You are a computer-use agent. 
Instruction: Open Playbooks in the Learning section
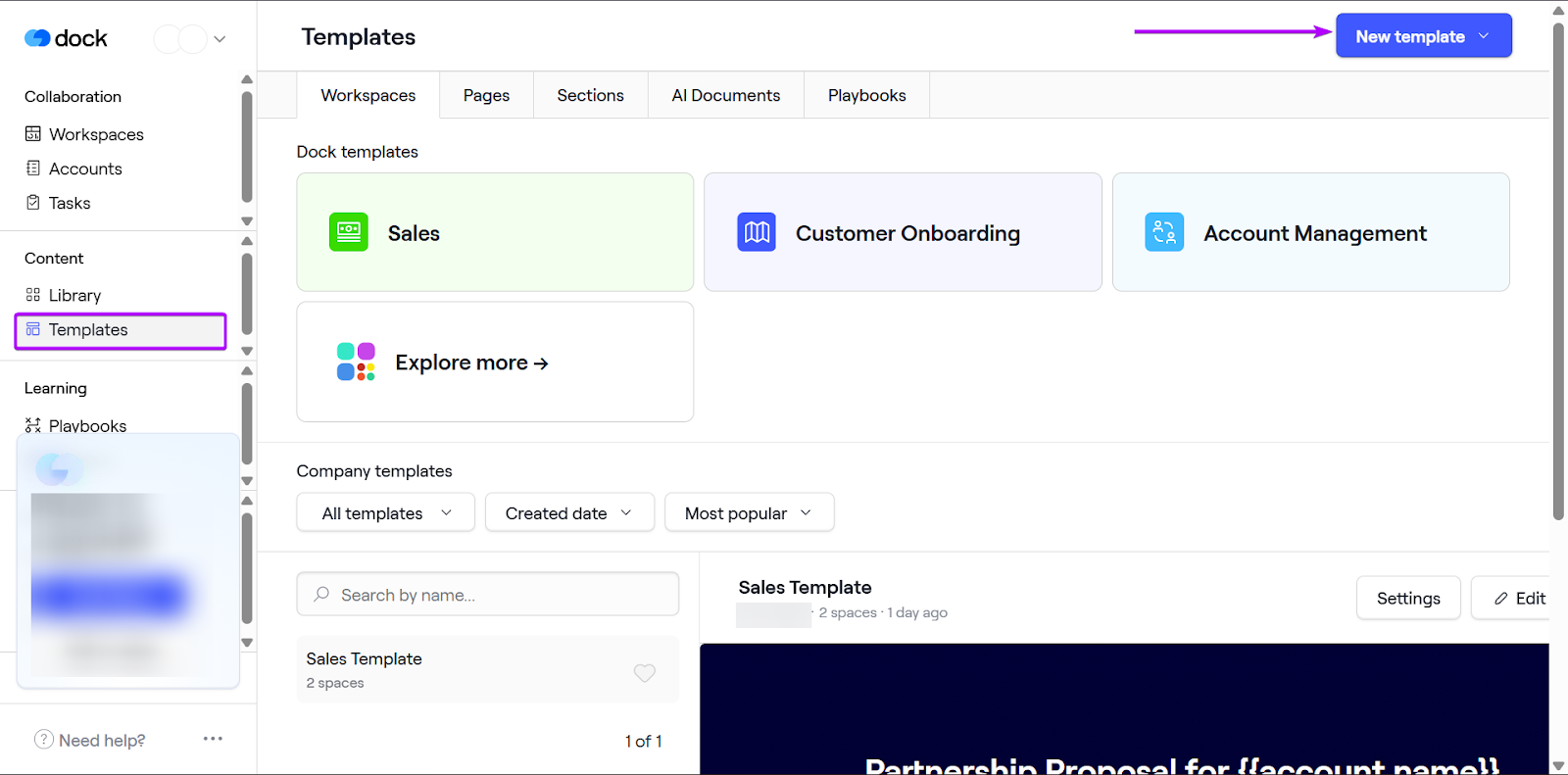[x=87, y=425]
